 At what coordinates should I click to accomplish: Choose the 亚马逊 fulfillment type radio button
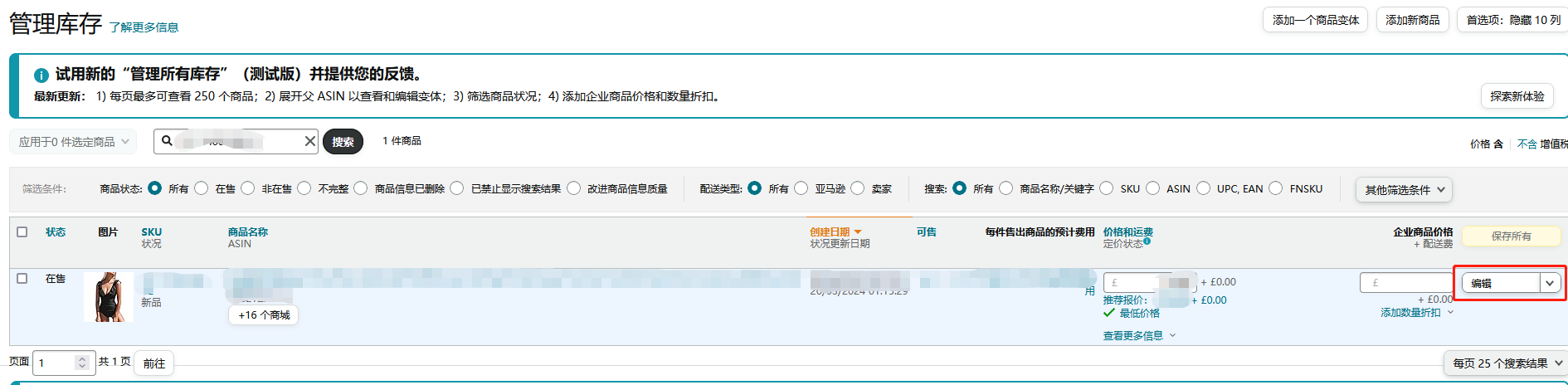tap(801, 188)
